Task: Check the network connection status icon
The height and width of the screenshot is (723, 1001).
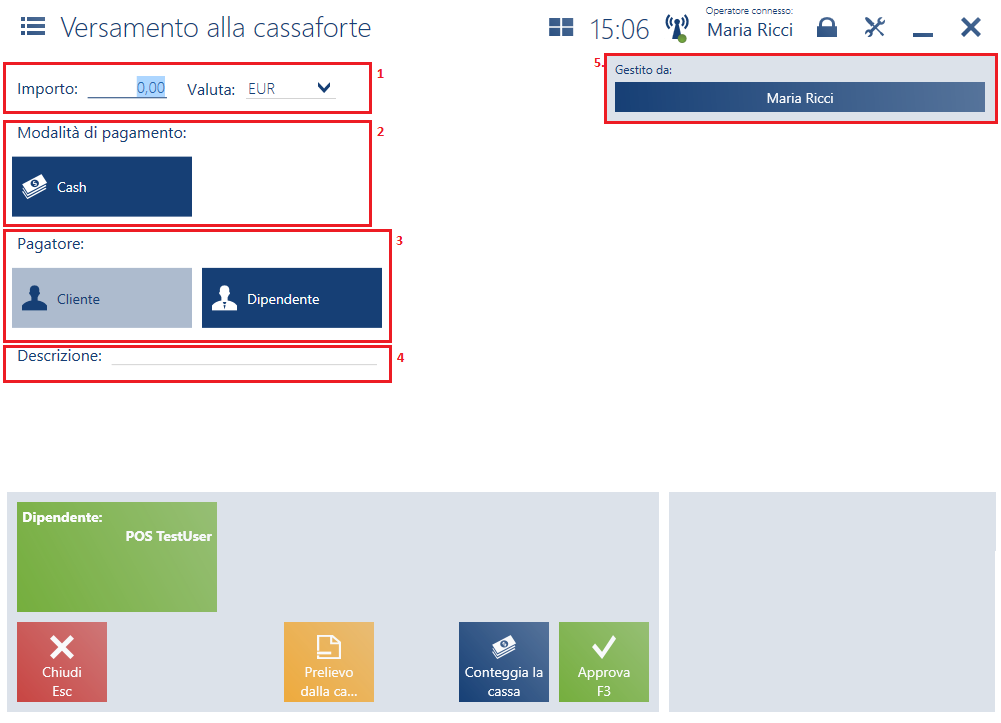Action: coord(677,28)
